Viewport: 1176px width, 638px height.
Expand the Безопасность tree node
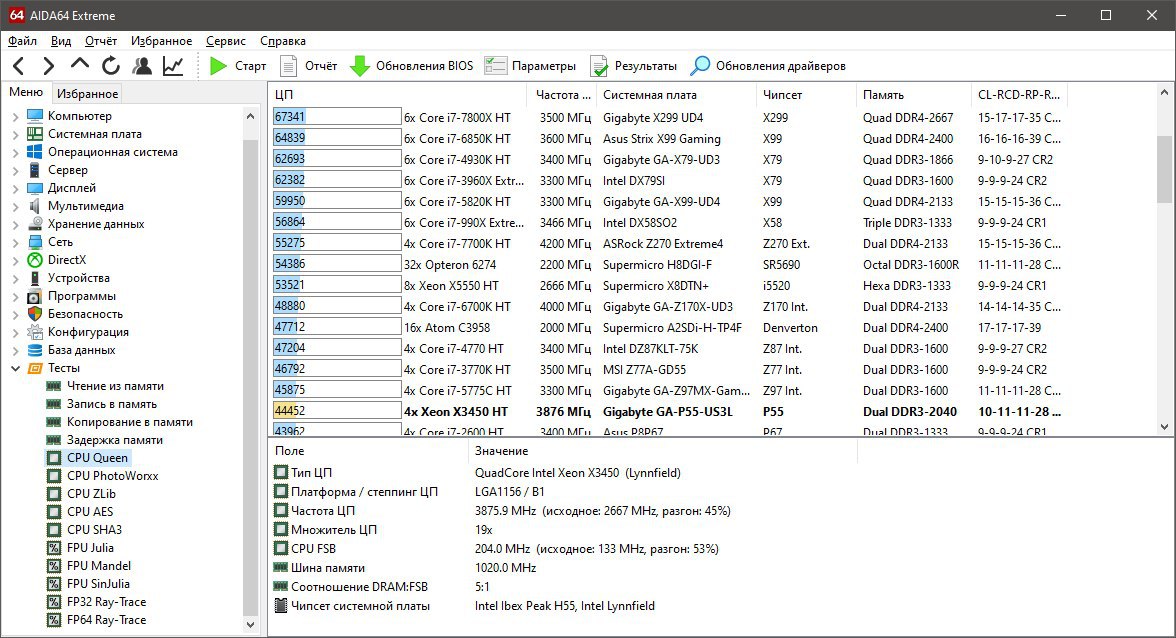click(16, 314)
